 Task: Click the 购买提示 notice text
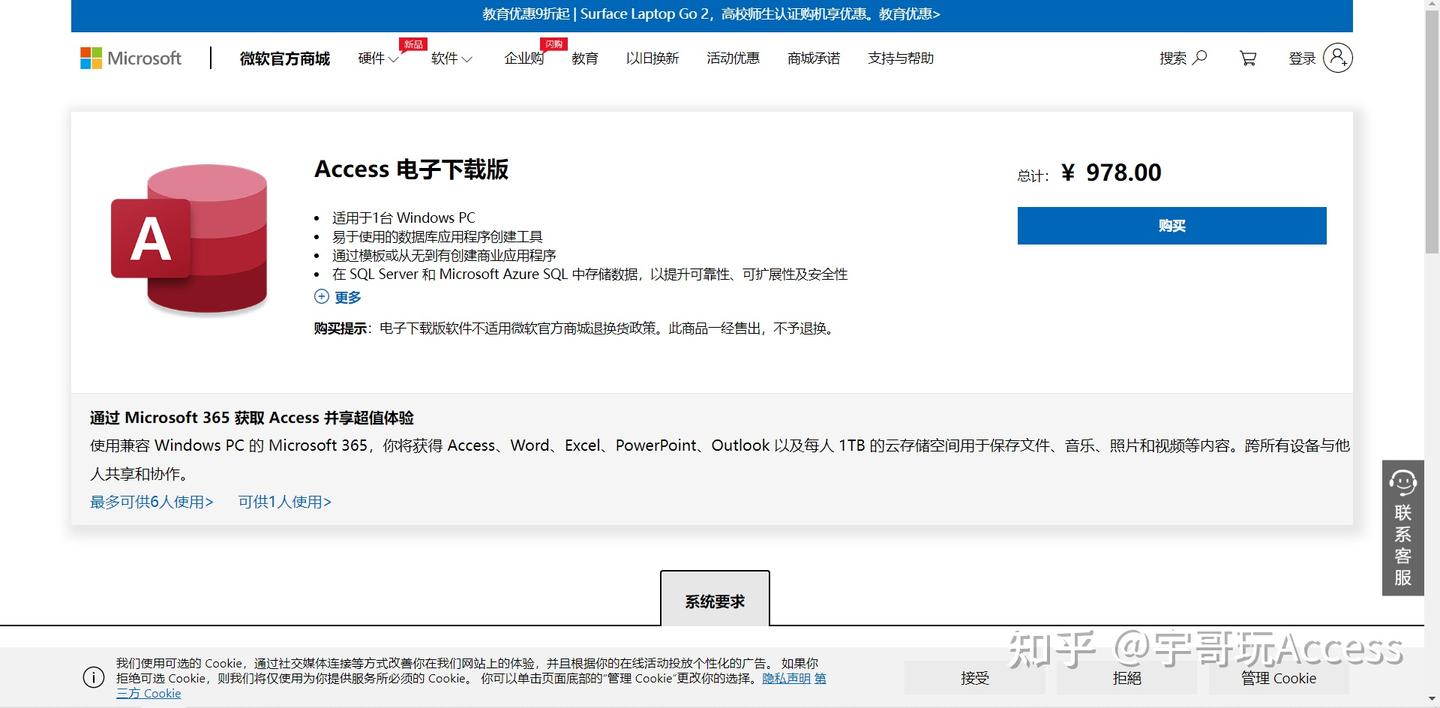point(574,328)
